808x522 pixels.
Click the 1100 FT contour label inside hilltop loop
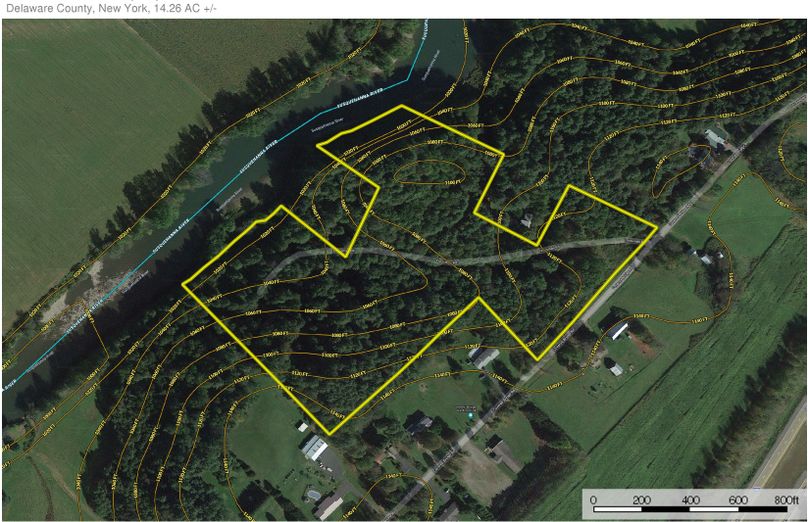(x=453, y=182)
